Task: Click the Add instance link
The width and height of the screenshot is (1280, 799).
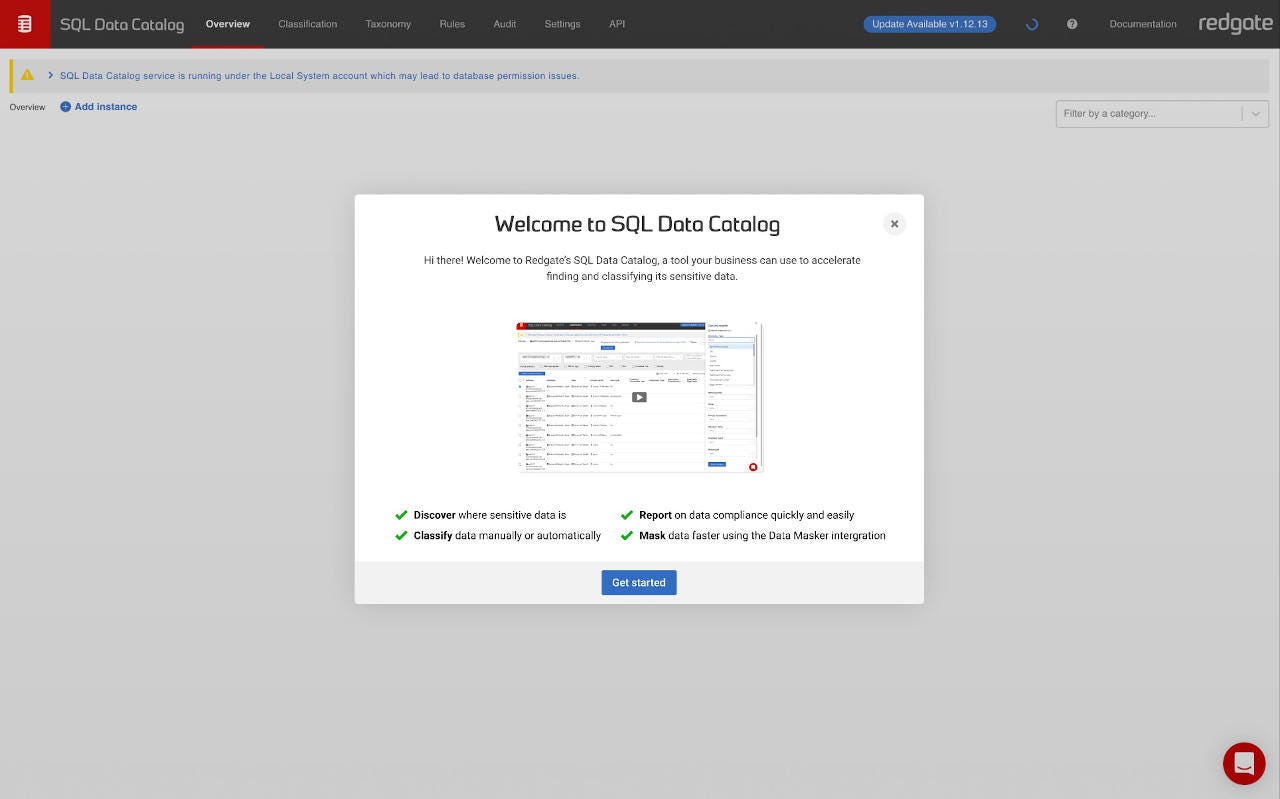Action: point(98,107)
